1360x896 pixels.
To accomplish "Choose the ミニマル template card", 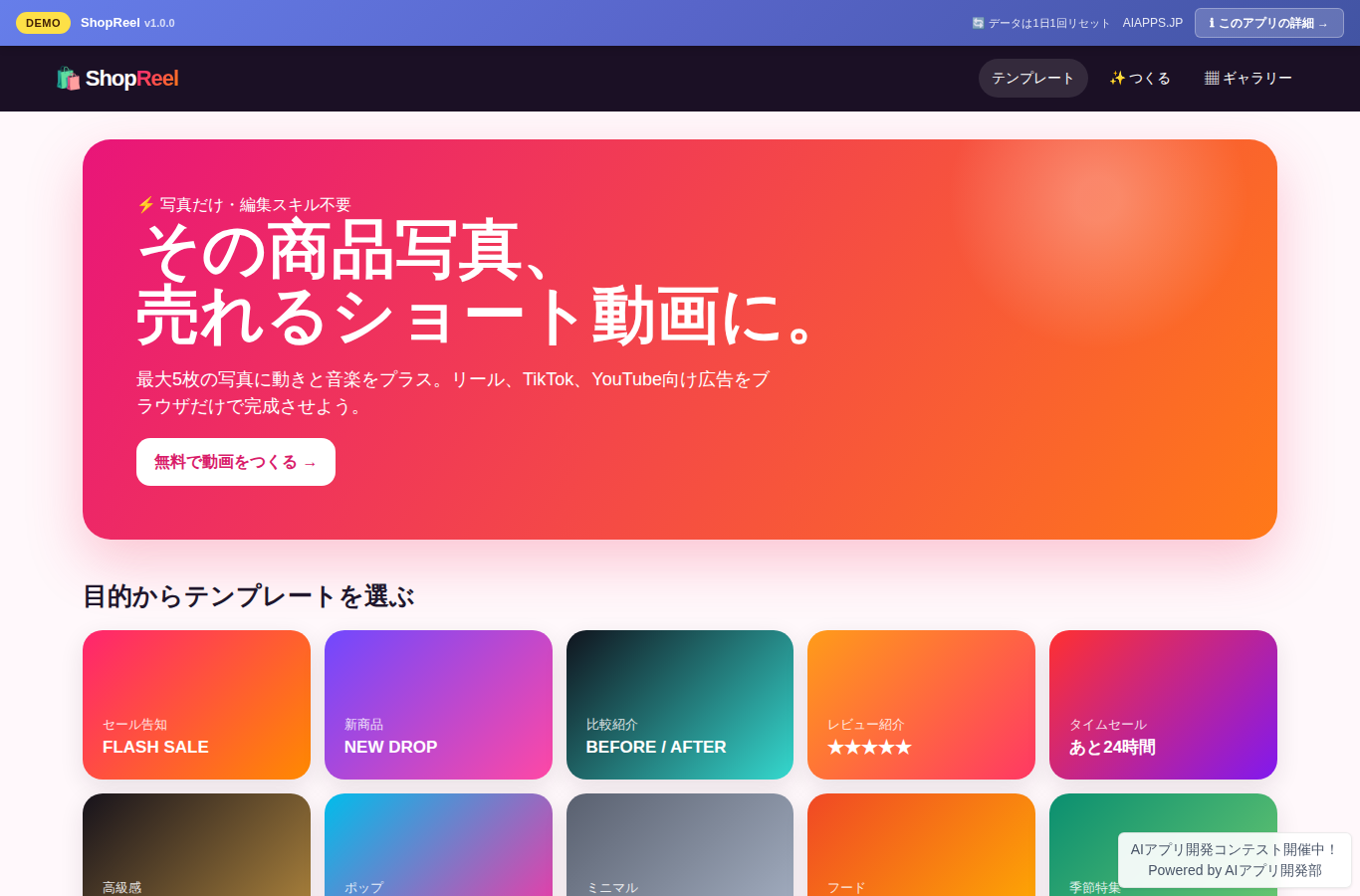I will tap(680, 844).
